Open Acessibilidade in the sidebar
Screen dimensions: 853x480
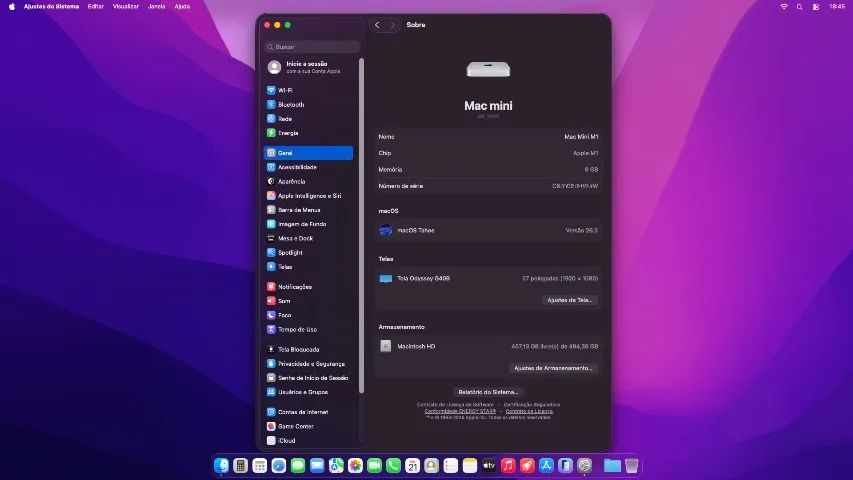coord(308,167)
